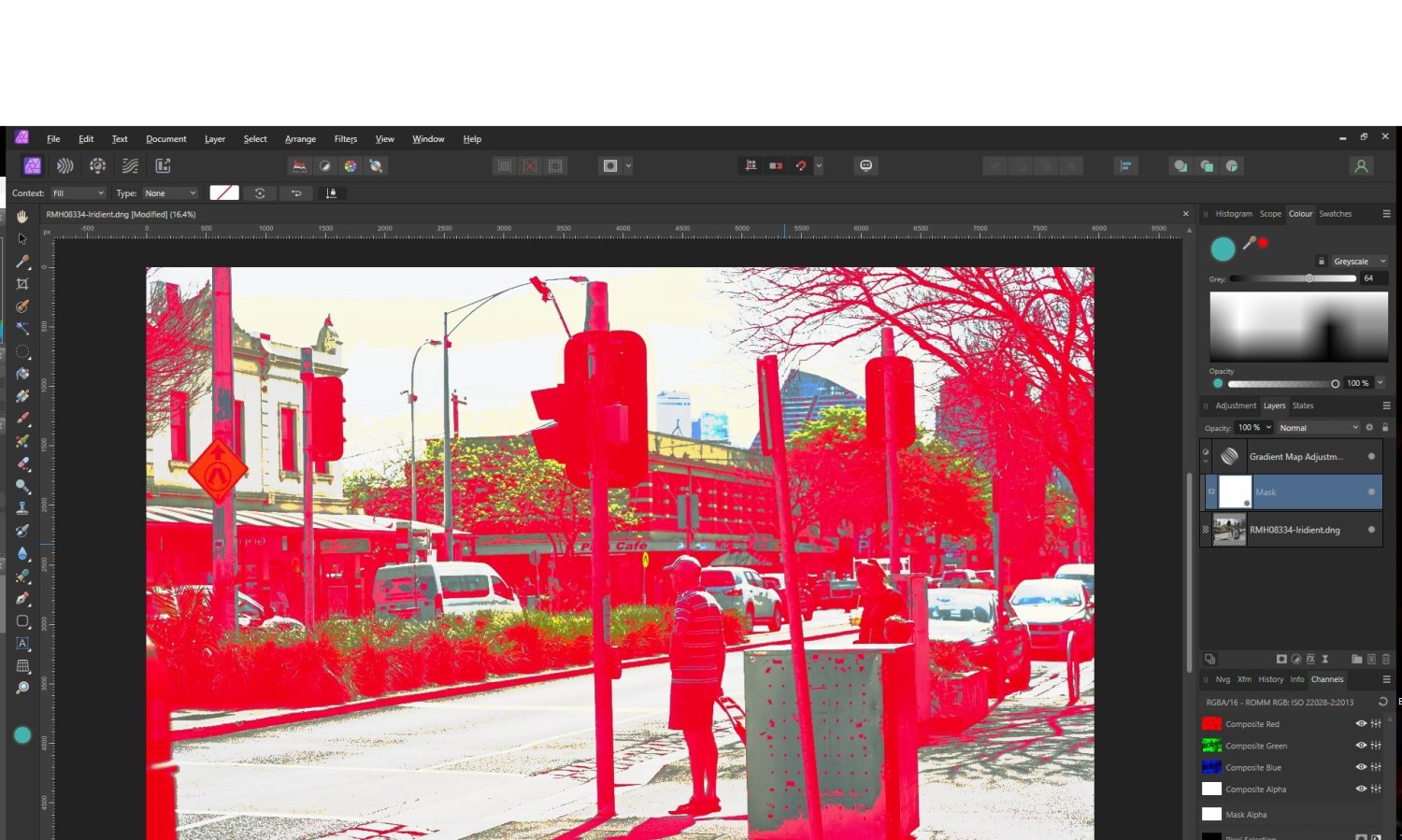Image resolution: width=1402 pixels, height=840 pixels.
Task: Hide the Composite Red channel
Action: [x=1362, y=723]
